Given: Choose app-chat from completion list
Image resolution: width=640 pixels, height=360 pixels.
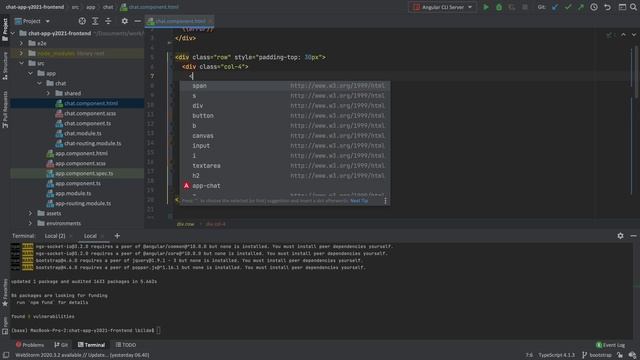Looking at the screenshot, I should (285, 186).
